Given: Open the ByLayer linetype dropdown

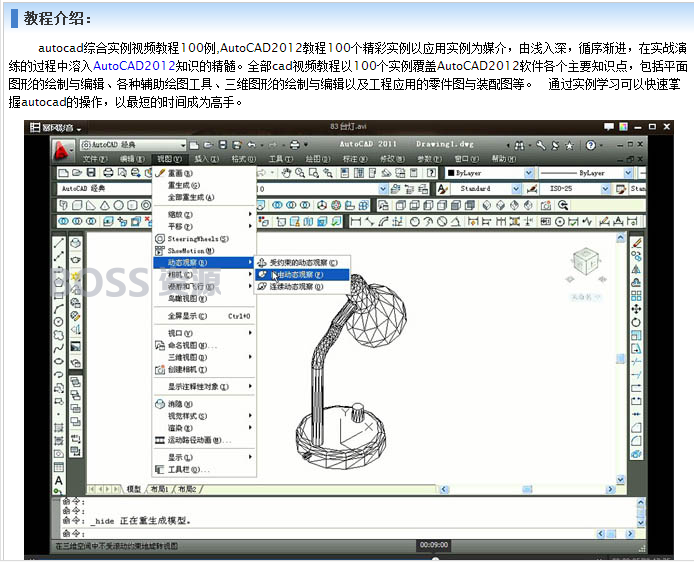Looking at the screenshot, I should click(x=628, y=173).
